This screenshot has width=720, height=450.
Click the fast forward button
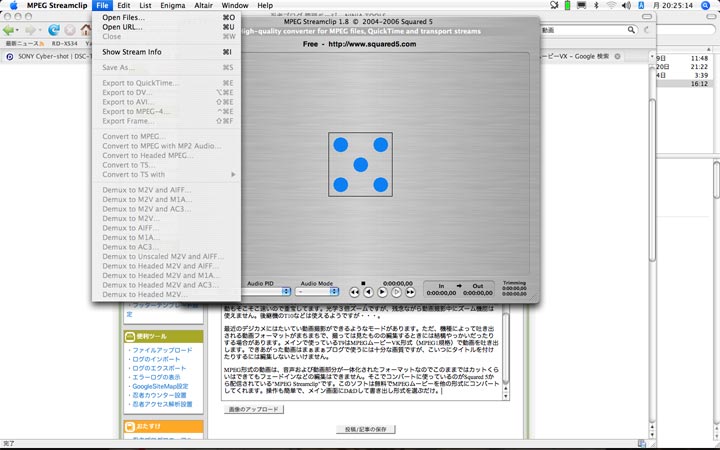click(x=410, y=292)
